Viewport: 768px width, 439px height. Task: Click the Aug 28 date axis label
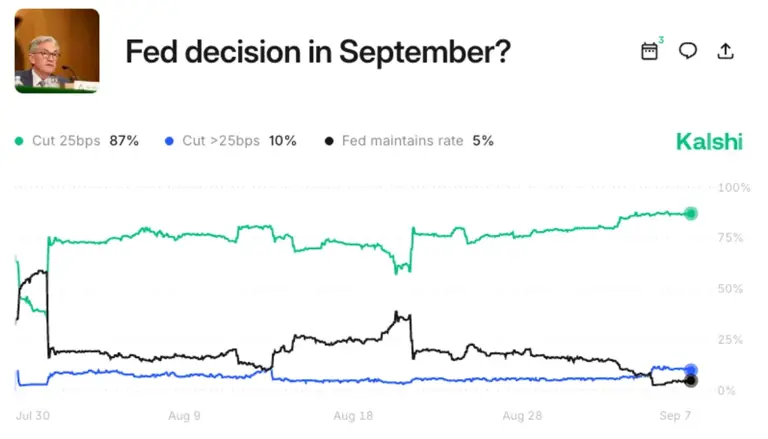point(522,416)
